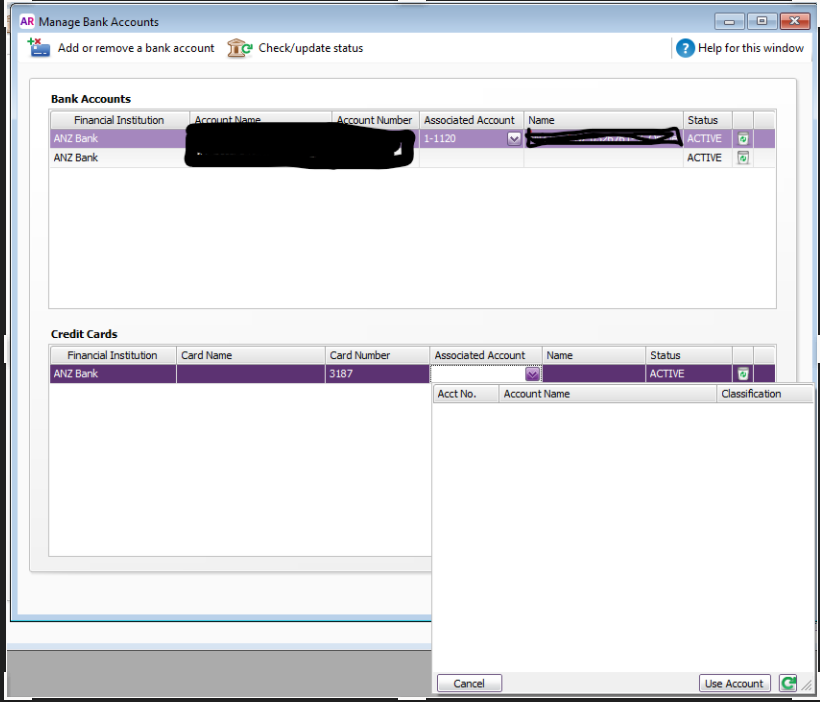This screenshot has height=702, width=820.
Task: Sort by Acct No. column header
Action: [x=457, y=394]
